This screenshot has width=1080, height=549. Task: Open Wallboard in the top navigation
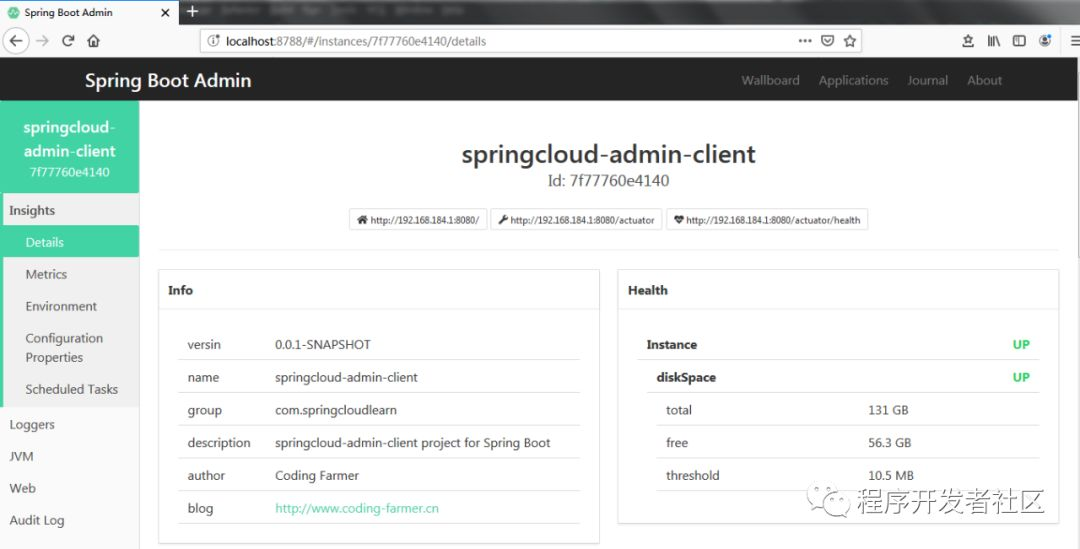click(x=770, y=80)
